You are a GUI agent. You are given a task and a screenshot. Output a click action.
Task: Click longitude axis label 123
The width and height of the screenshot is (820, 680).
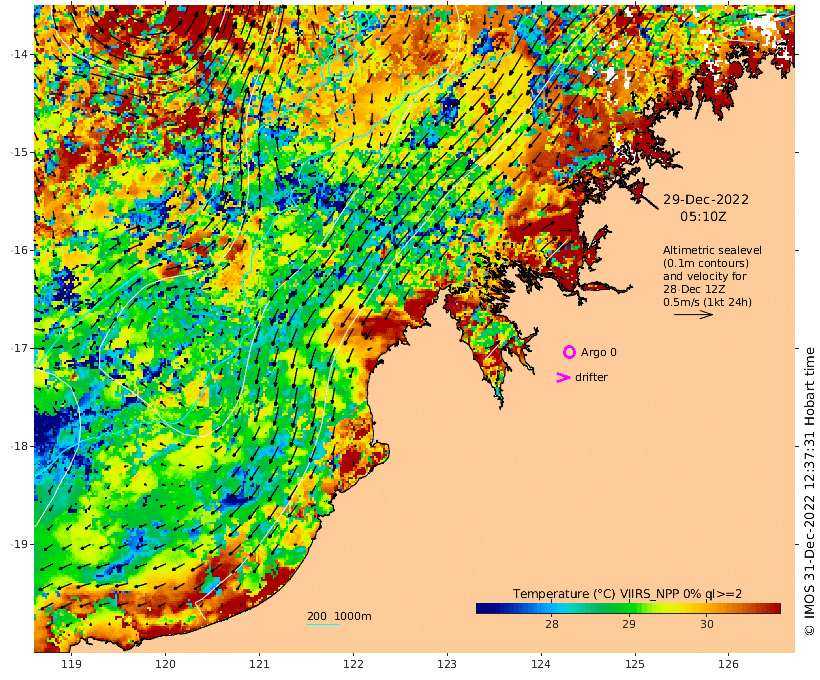447,664
